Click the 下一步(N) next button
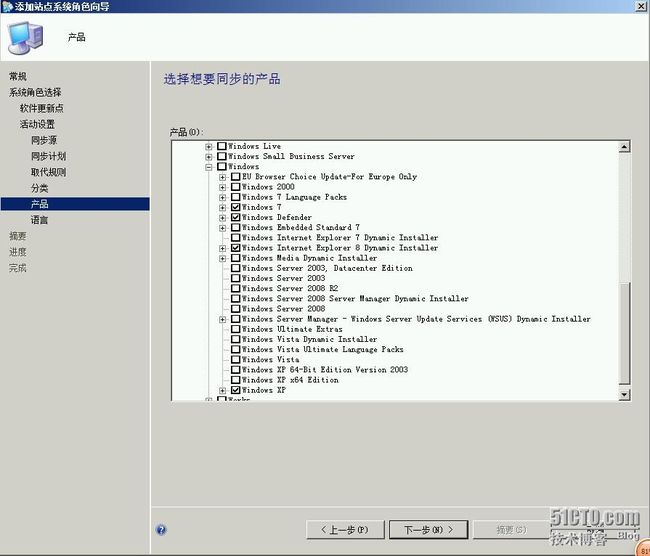The image size is (650, 556). [x=429, y=529]
